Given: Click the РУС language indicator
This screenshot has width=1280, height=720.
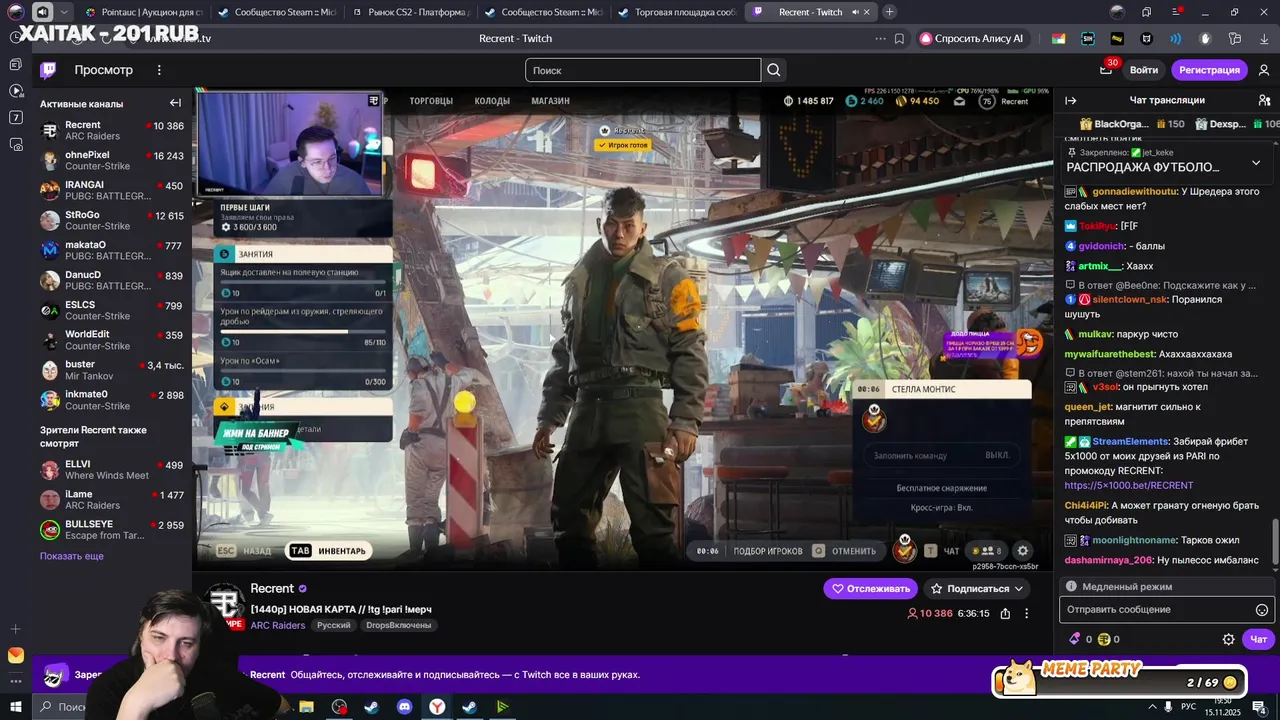Looking at the screenshot, I should point(1189,707).
